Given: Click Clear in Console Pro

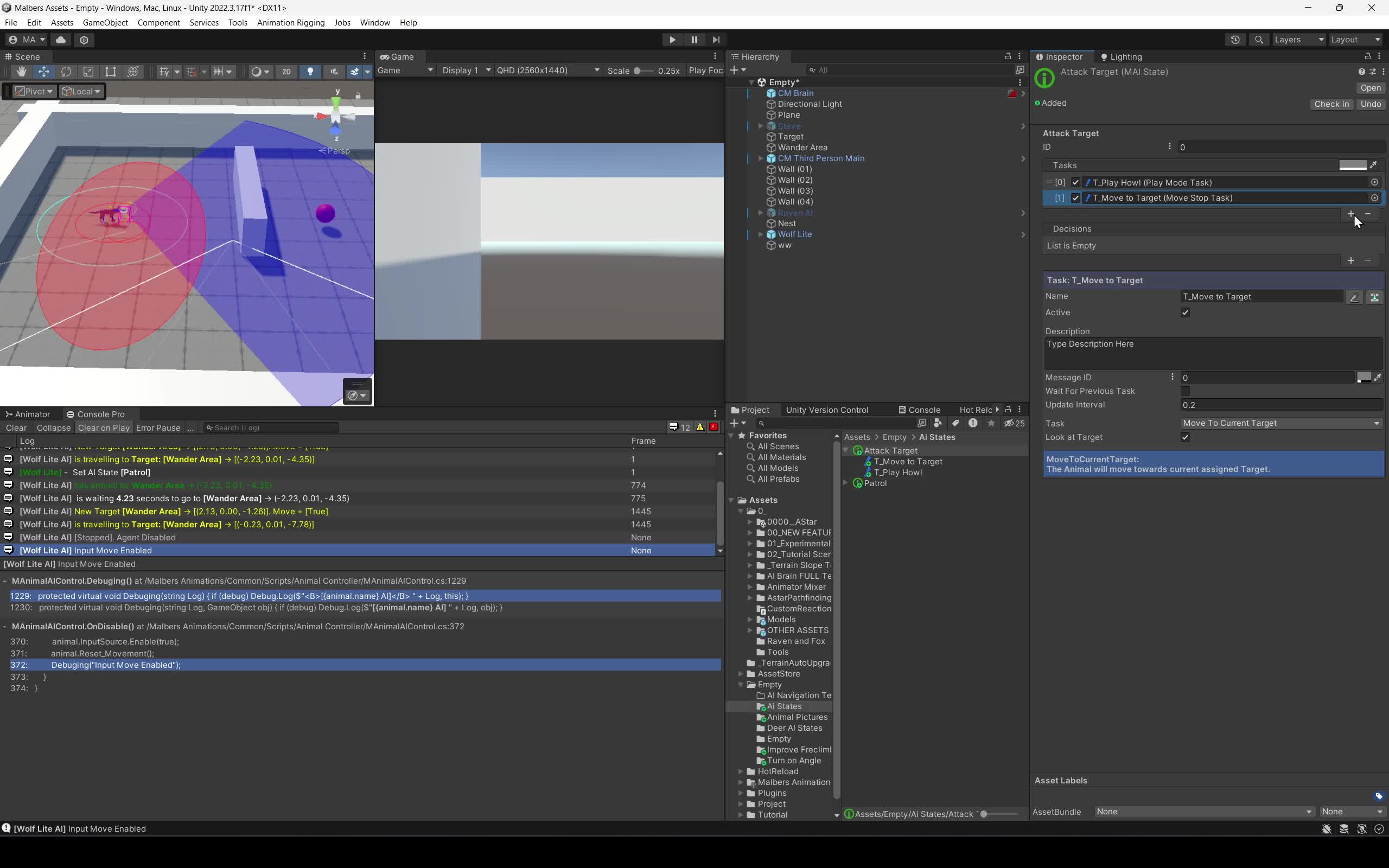Looking at the screenshot, I should (x=16, y=427).
